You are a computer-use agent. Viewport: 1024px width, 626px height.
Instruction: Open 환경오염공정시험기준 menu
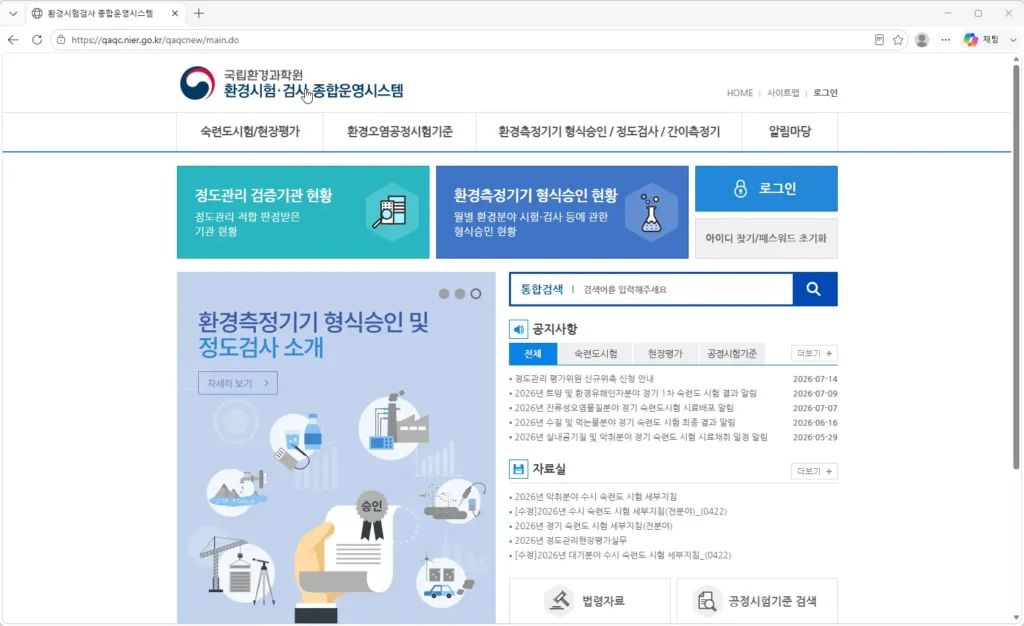[400, 131]
